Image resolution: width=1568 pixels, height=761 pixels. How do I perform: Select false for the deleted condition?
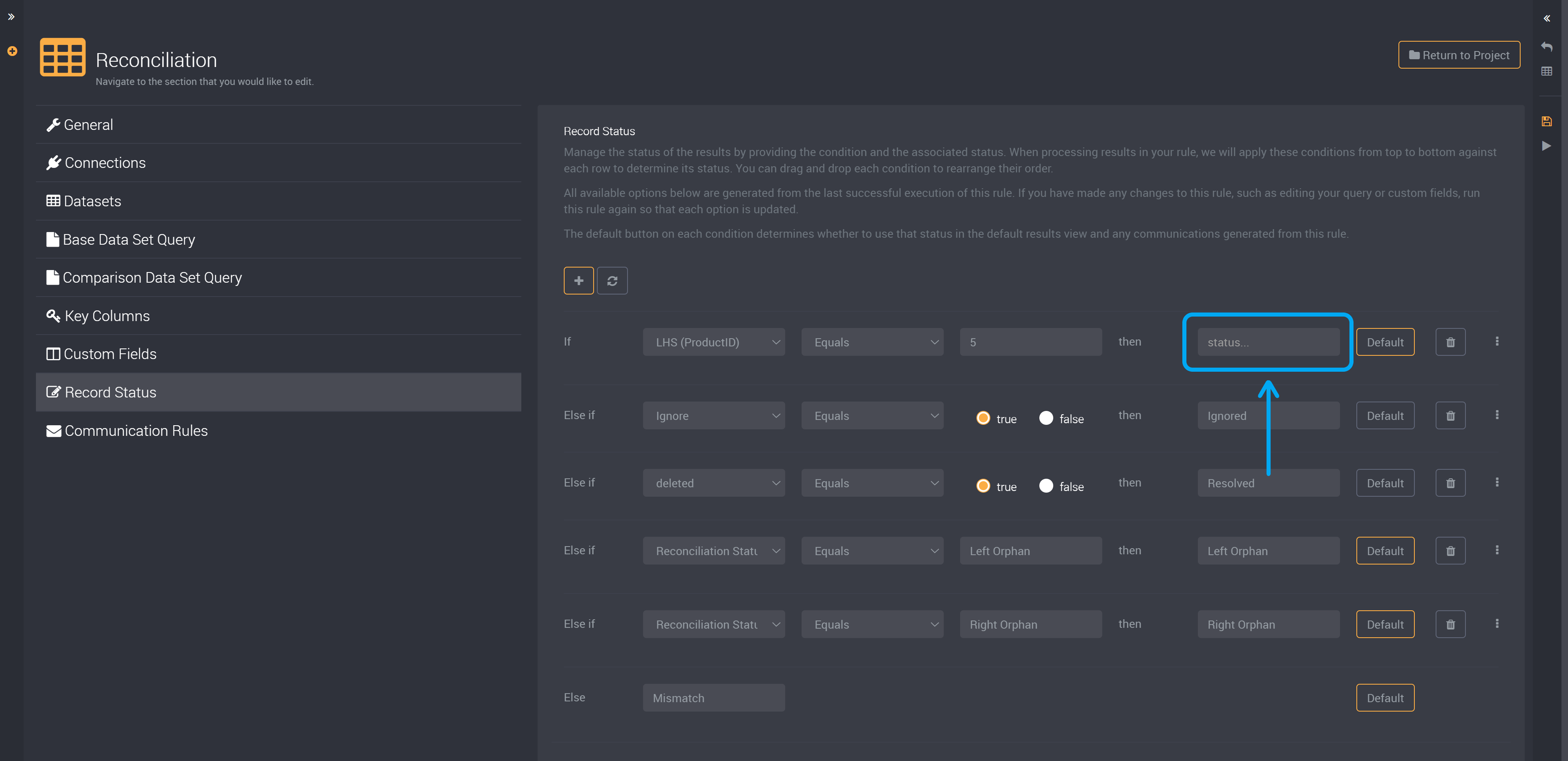click(1046, 486)
